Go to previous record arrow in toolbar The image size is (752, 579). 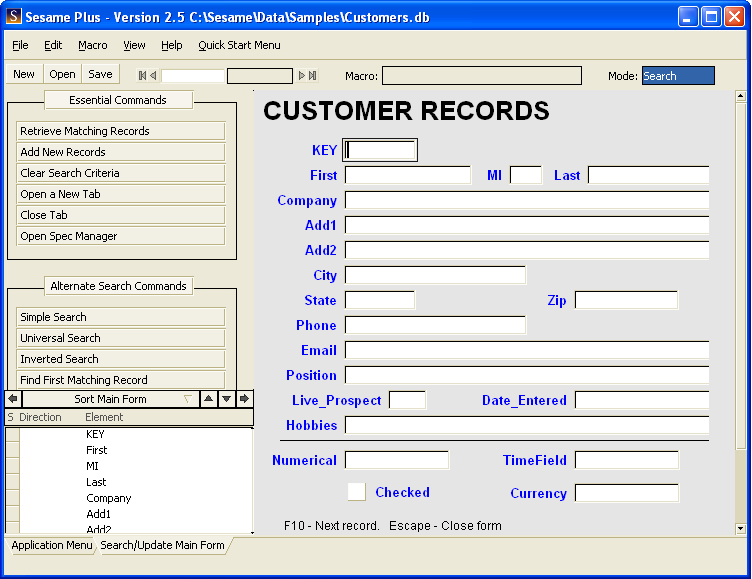(153, 75)
